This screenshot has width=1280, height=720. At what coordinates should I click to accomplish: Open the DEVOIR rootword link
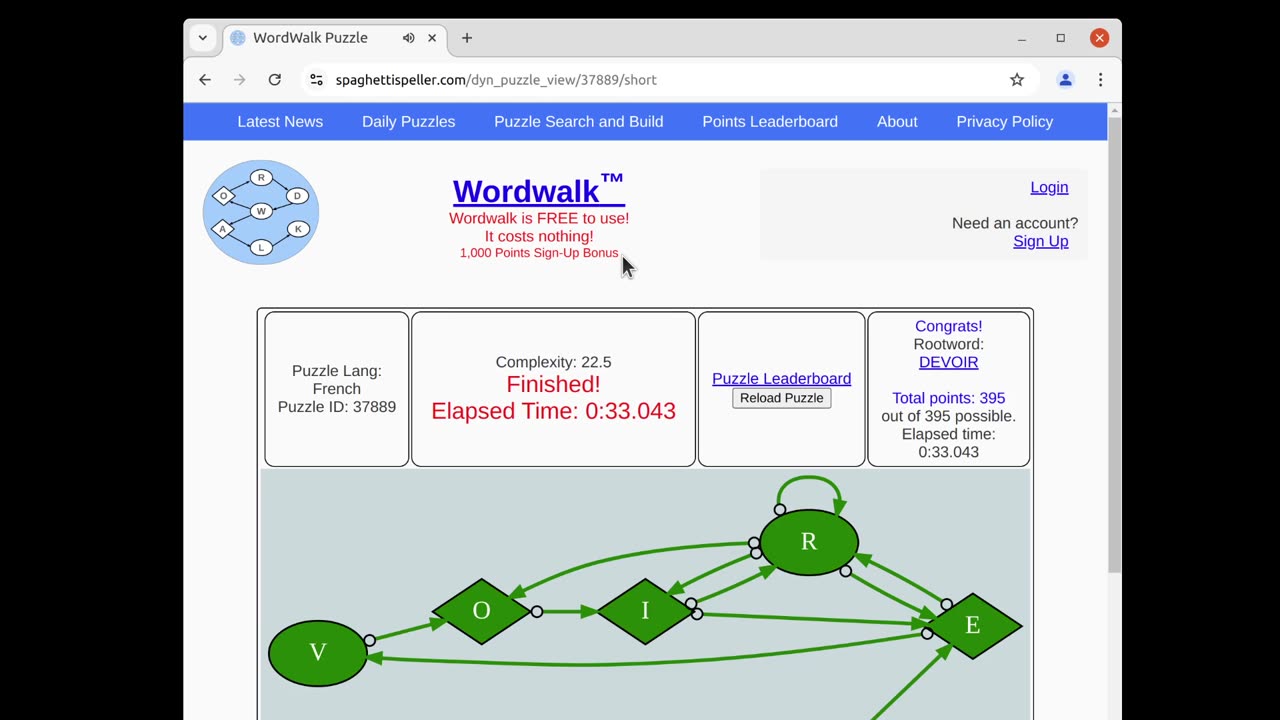[x=948, y=362]
